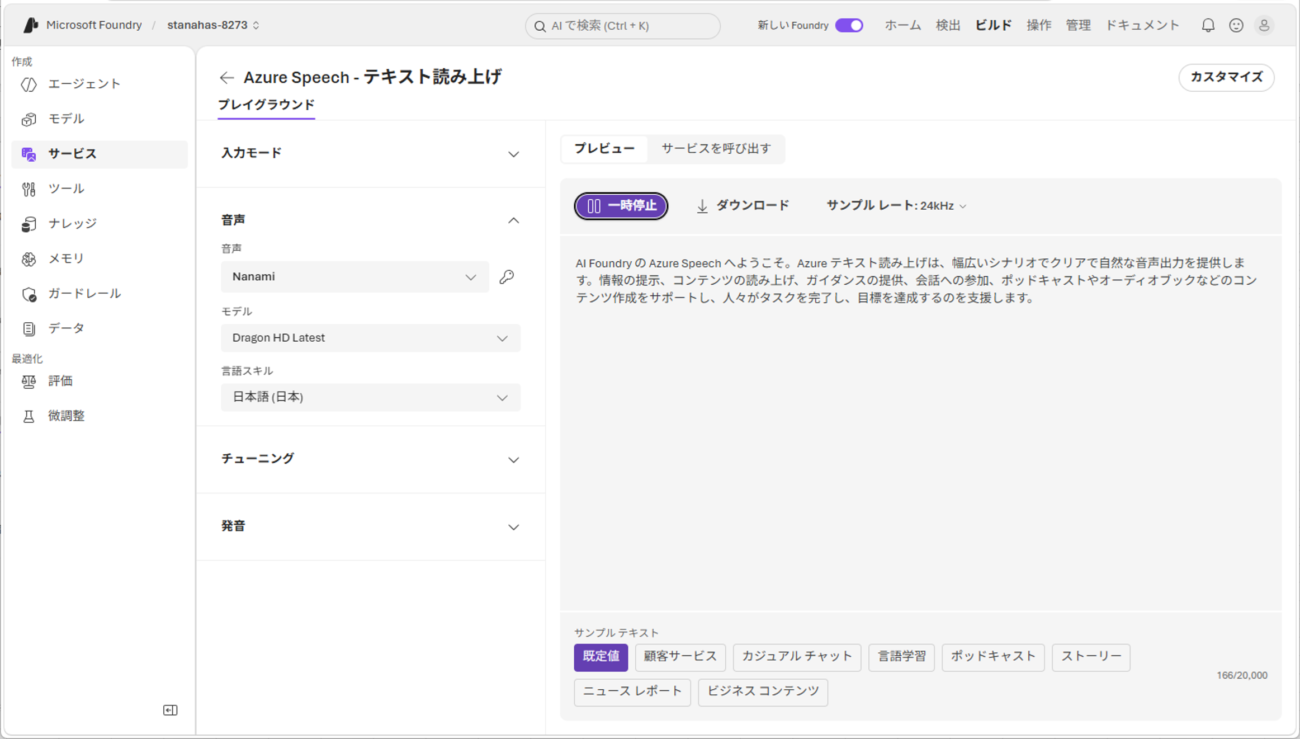This screenshot has height=739, width=1300.
Task: Select the サービス sidebar item
Action: coord(100,154)
